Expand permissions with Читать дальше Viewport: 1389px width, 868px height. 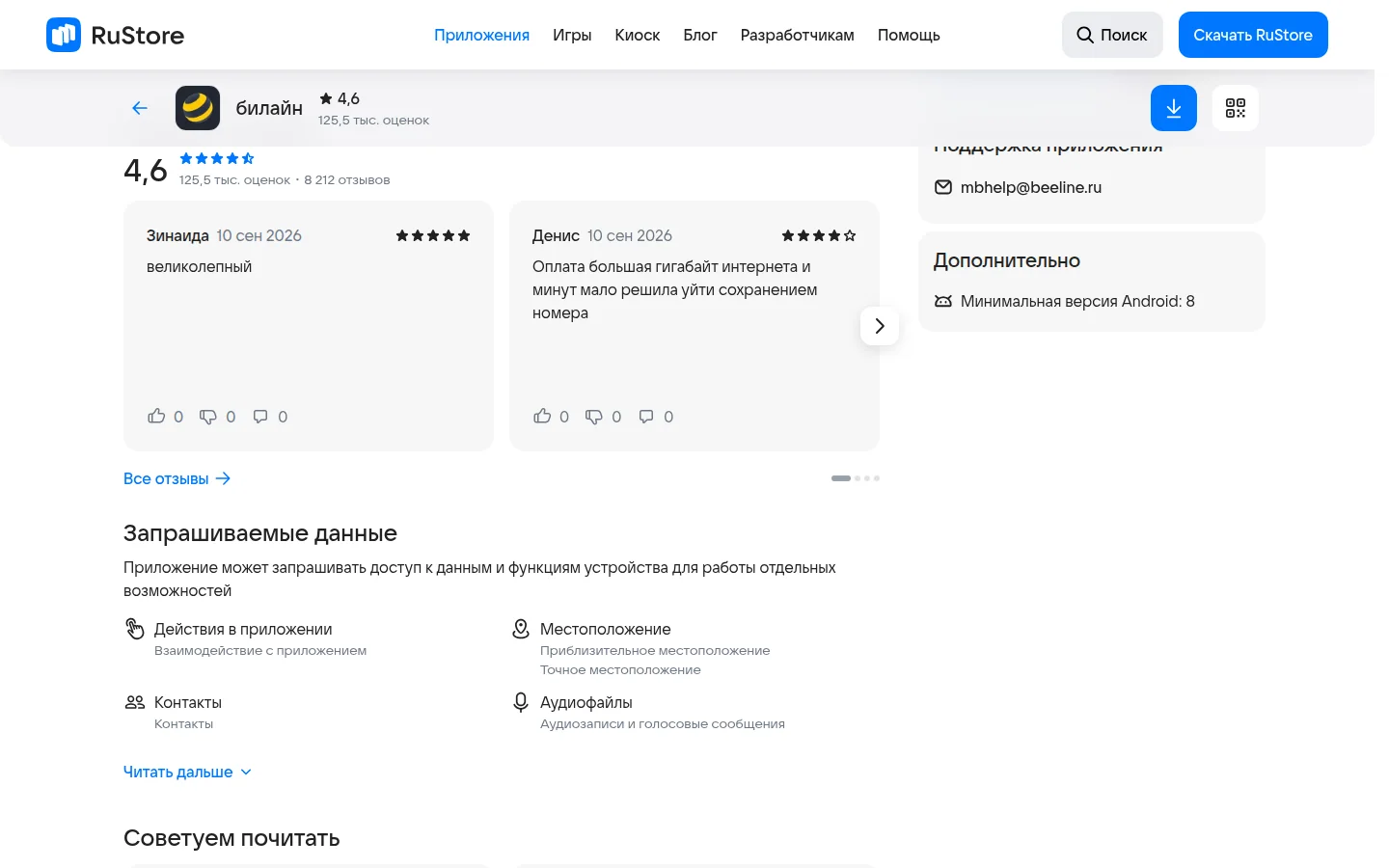(187, 772)
